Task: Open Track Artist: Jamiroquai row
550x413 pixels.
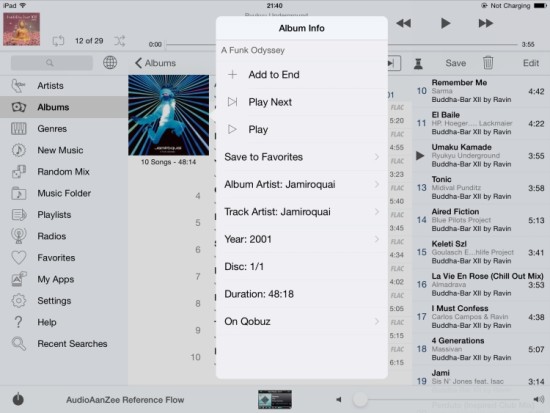Action: click(302, 212)
